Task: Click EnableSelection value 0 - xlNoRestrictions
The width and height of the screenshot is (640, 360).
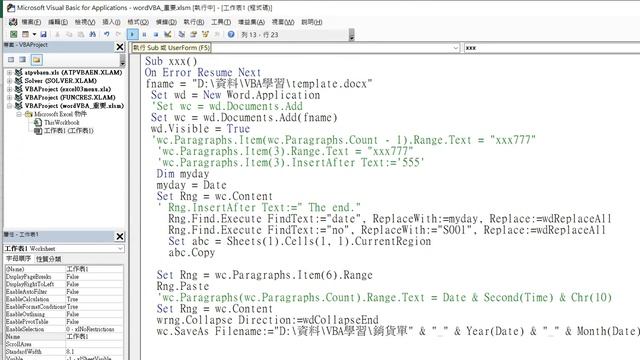Action: pyautogui.click(x=94, y=329)
